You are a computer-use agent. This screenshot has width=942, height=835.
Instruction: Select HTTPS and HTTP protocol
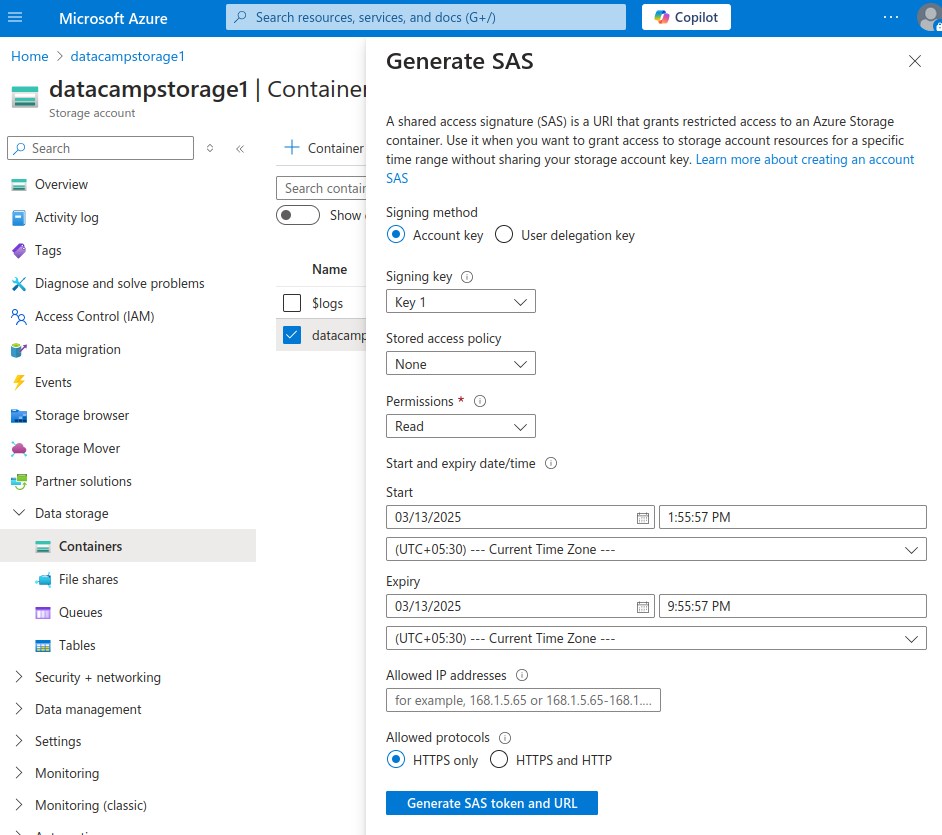(x=499, y=759)
